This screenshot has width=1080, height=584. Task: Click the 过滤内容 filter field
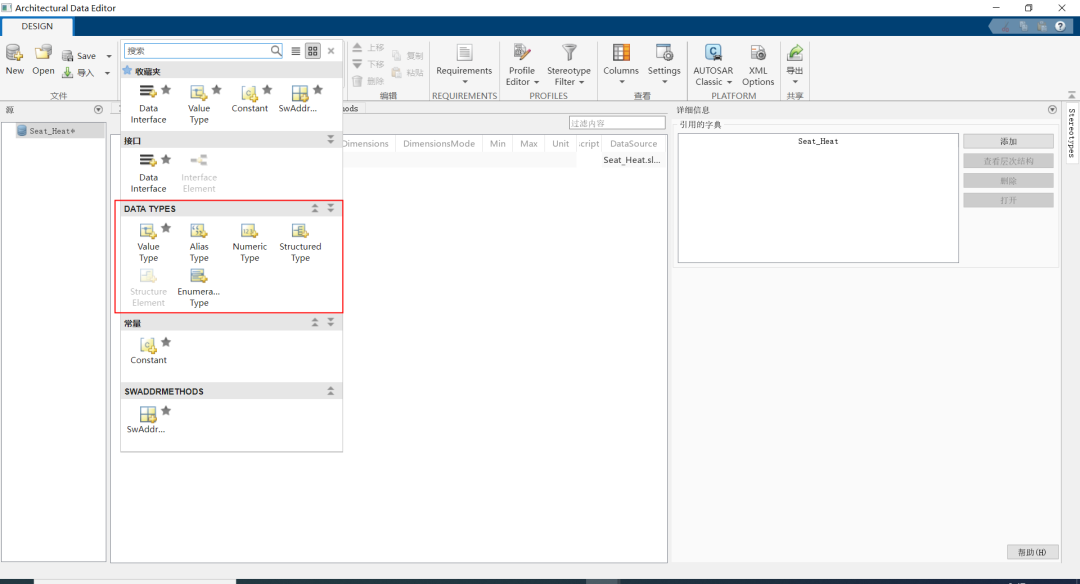click(x=617, y=123)
